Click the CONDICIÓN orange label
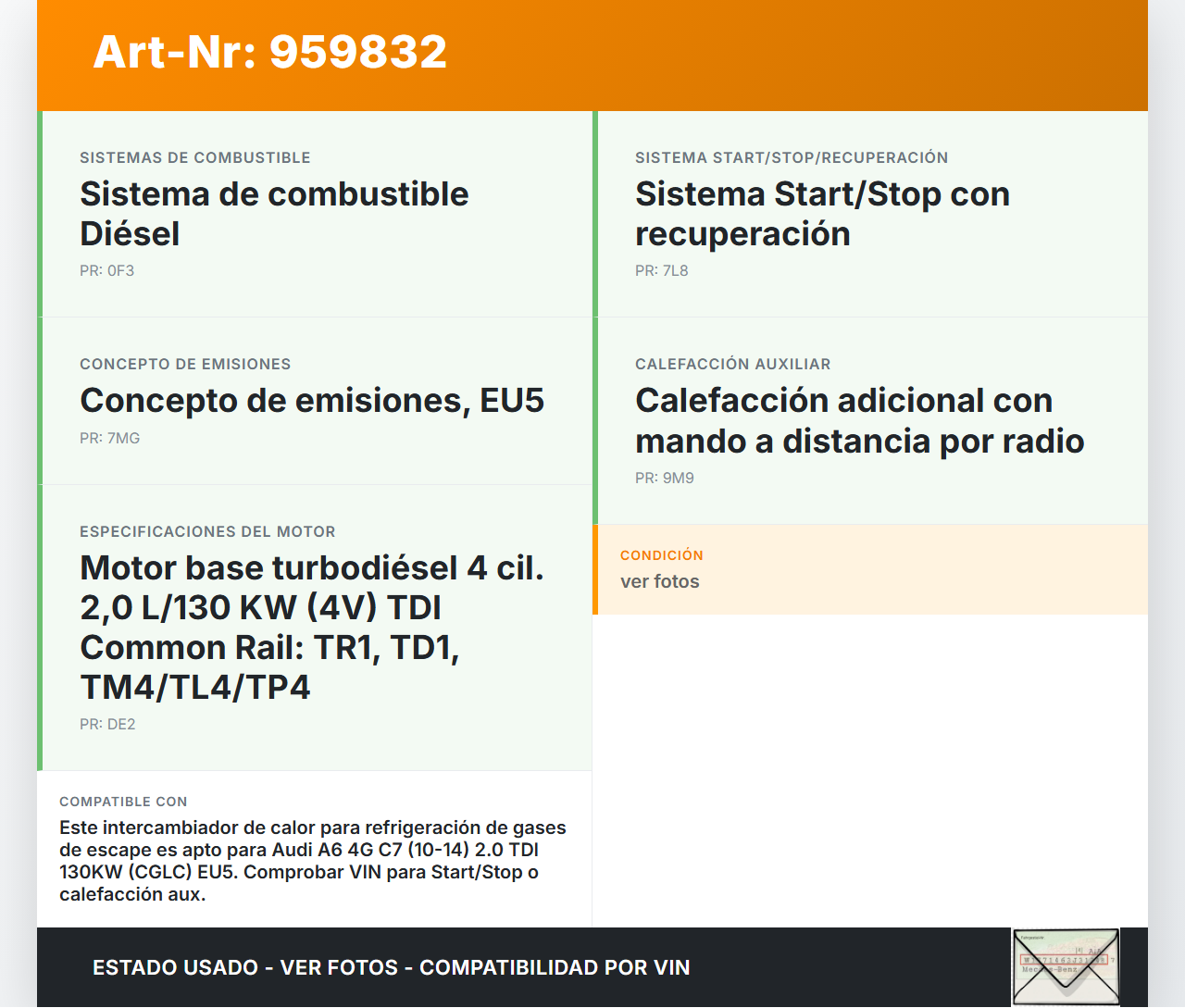The width and height of the screenshot is (1185, 1008). [661, 555]
